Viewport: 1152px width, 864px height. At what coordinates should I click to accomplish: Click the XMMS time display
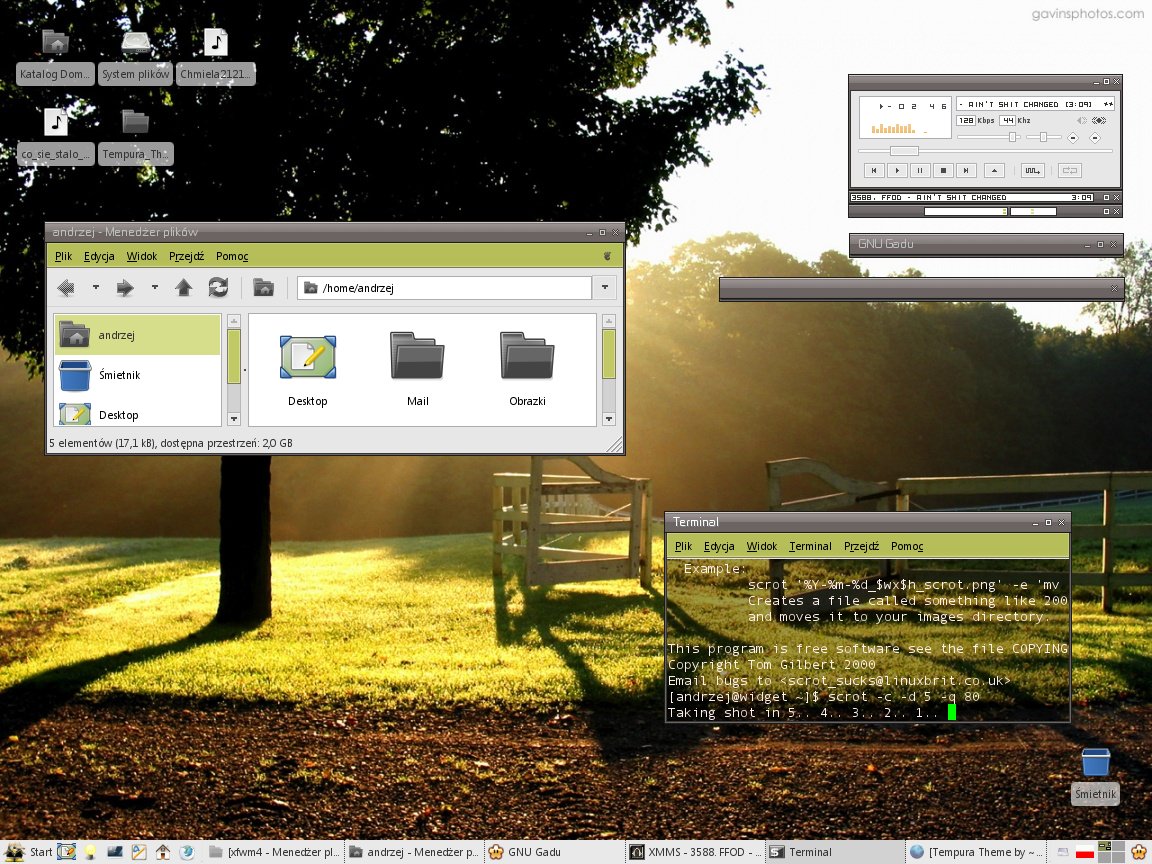pos(911,107)
